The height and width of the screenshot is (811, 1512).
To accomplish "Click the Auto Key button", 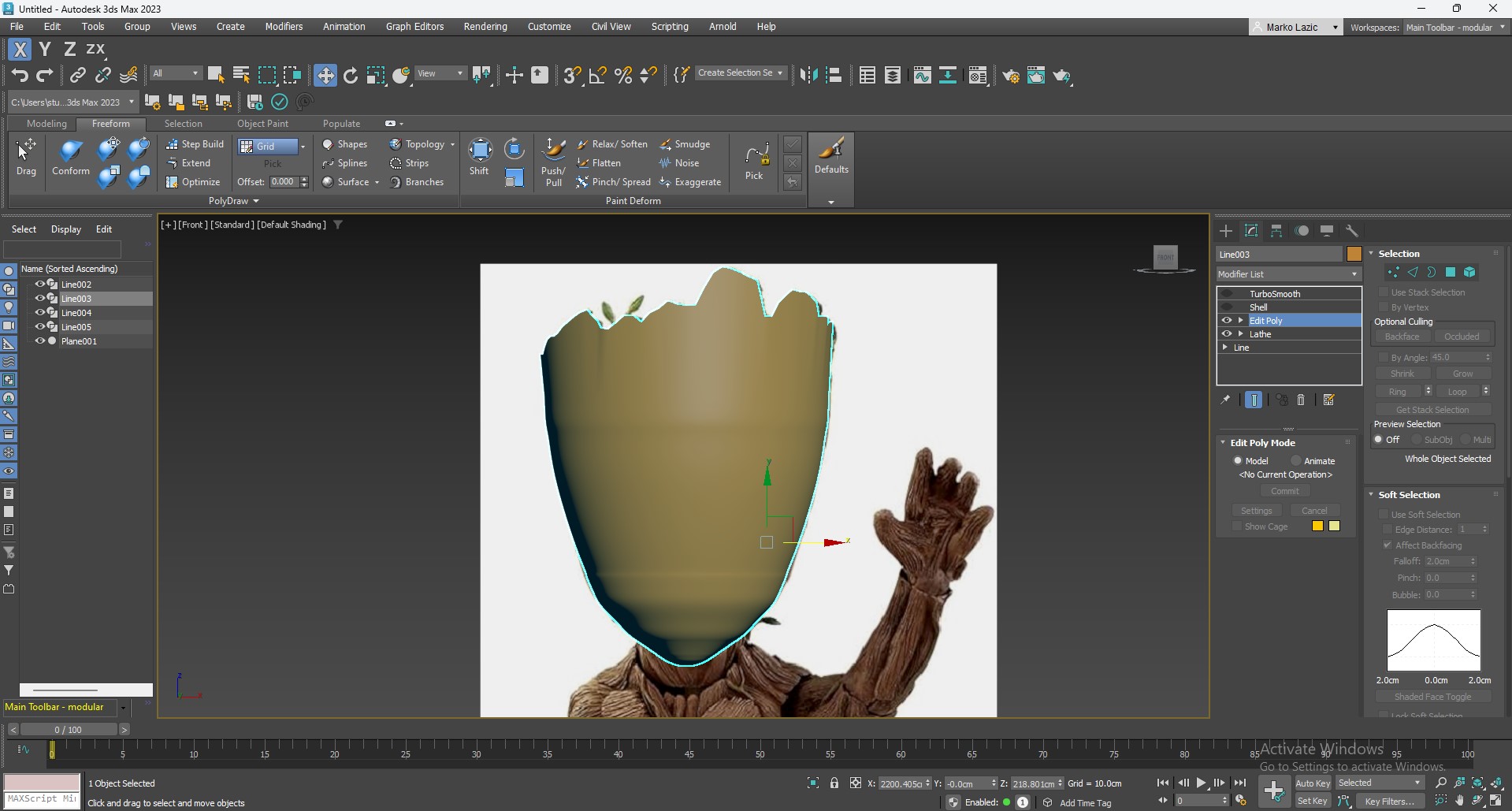I will coord(1313,783).
